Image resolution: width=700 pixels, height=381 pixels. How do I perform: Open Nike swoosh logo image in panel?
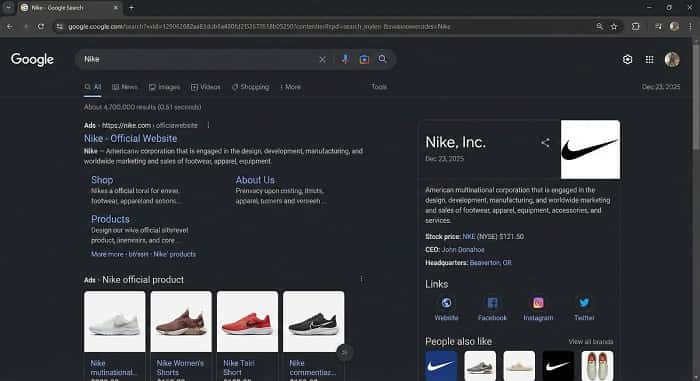tap(590, 149)
